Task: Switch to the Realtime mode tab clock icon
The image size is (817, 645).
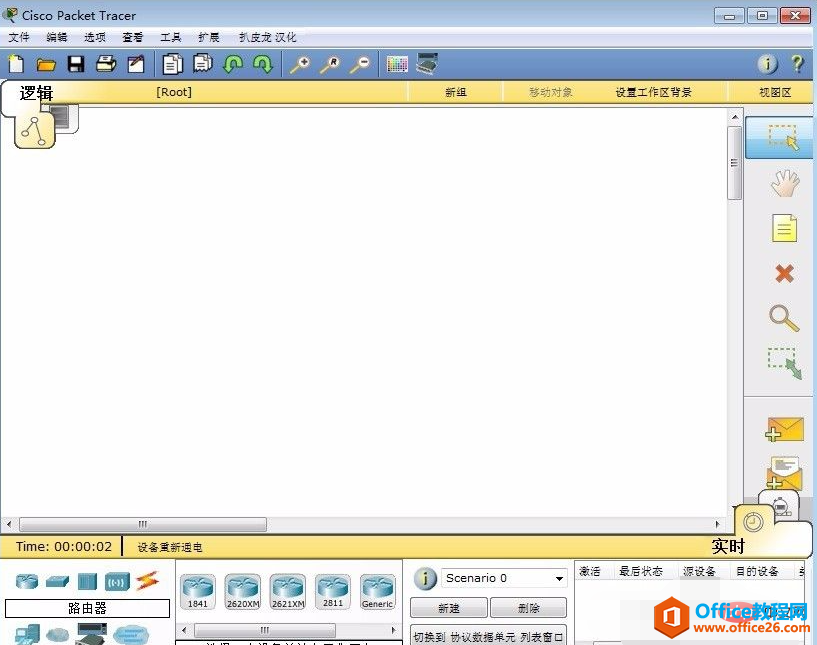Action: [753, 522]
